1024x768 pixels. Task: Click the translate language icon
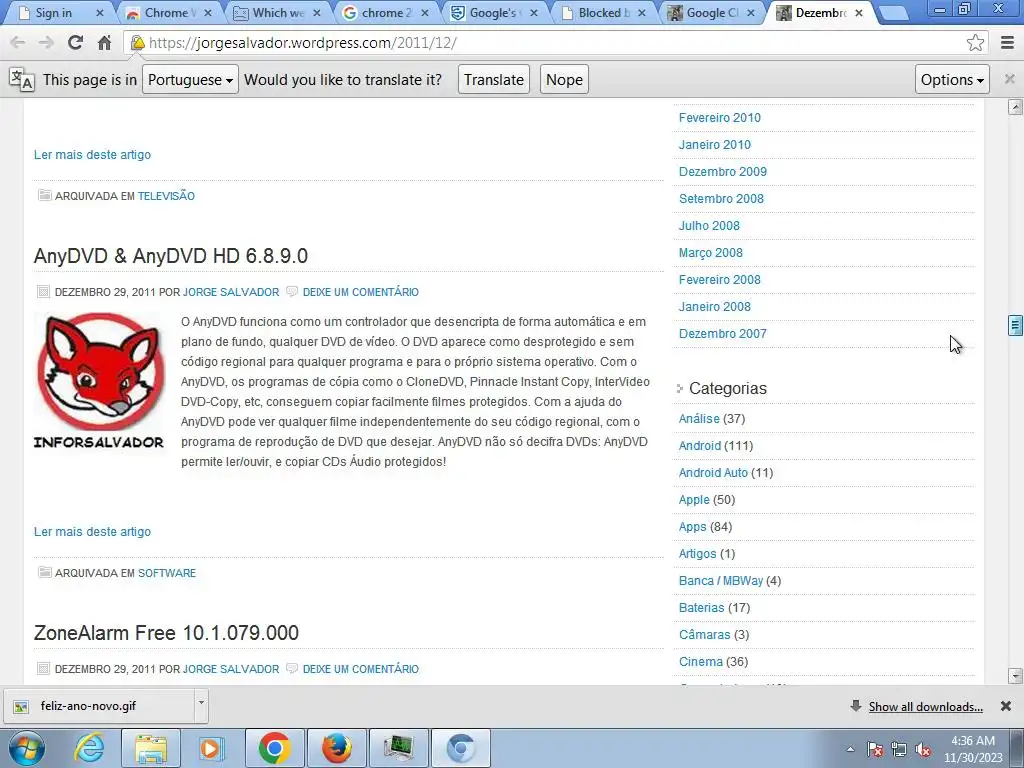(22, 79)
